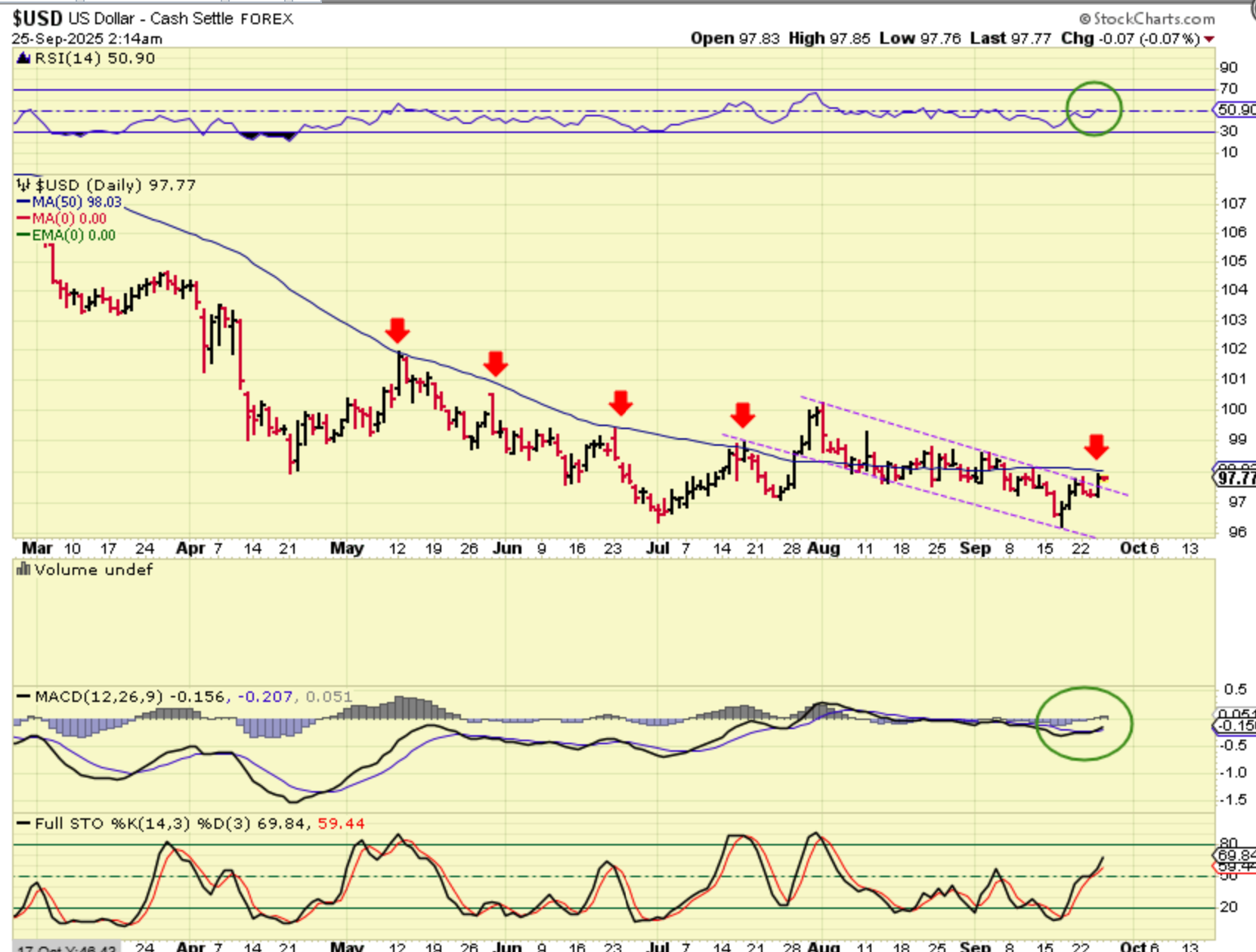This screenshot has width=1256, height=952.
Task: Click the price bar icon beside $USD (Daily)
Action: coord(23,184)
